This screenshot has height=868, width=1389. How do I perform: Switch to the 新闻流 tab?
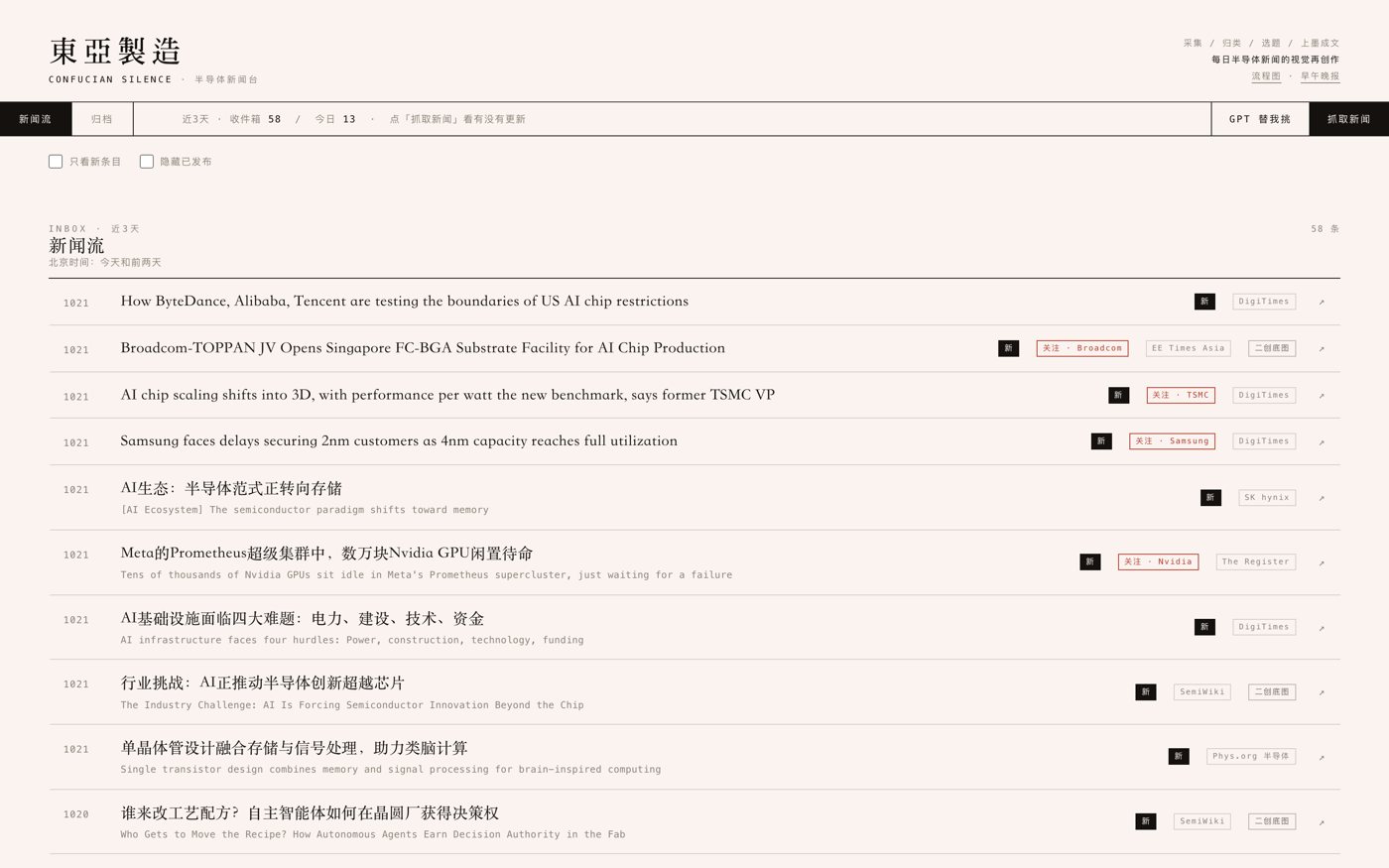(36, 119)
